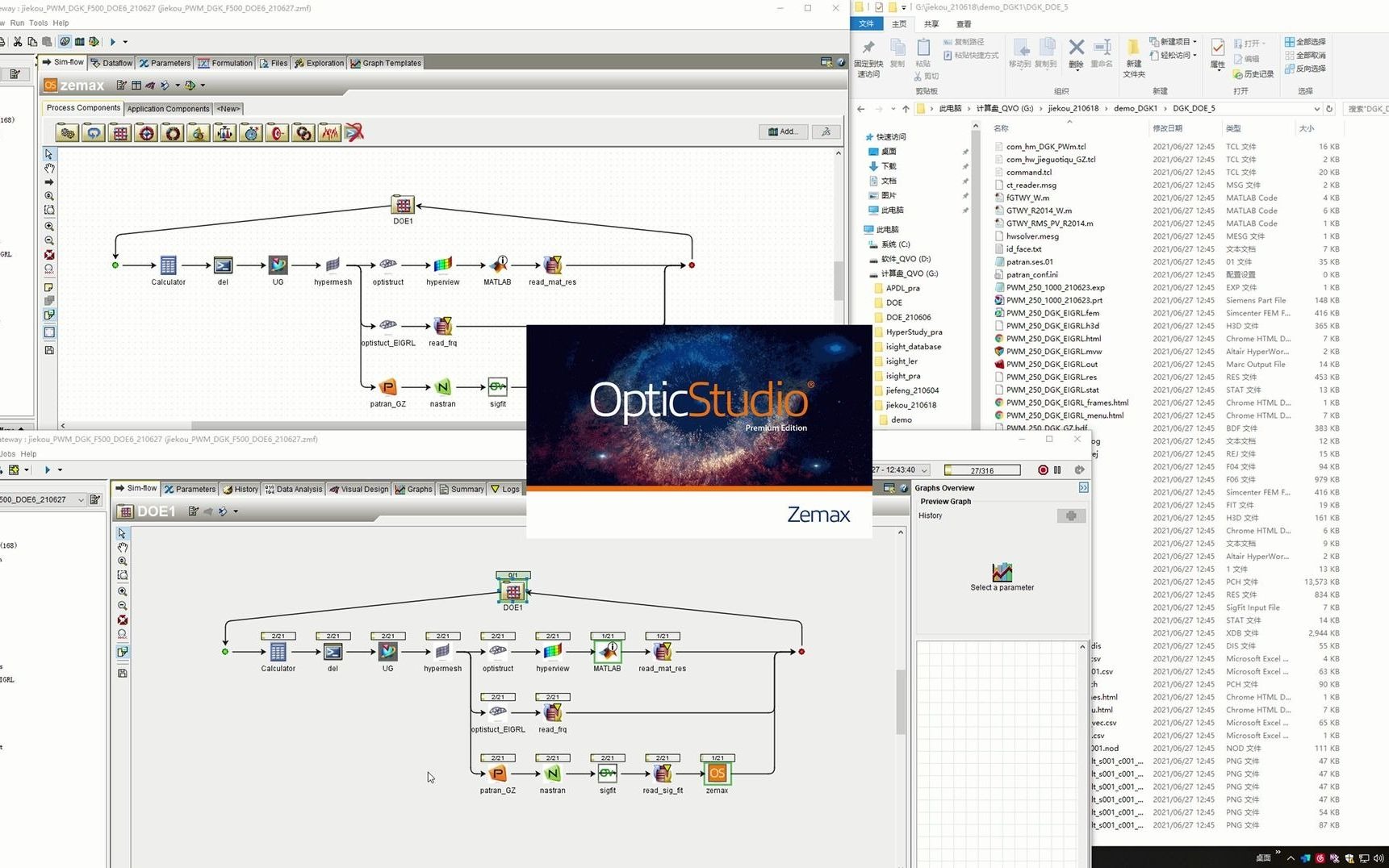Stop the run with the red record button
This screenshot has width=1389, height=868.
coord(1041,469)
